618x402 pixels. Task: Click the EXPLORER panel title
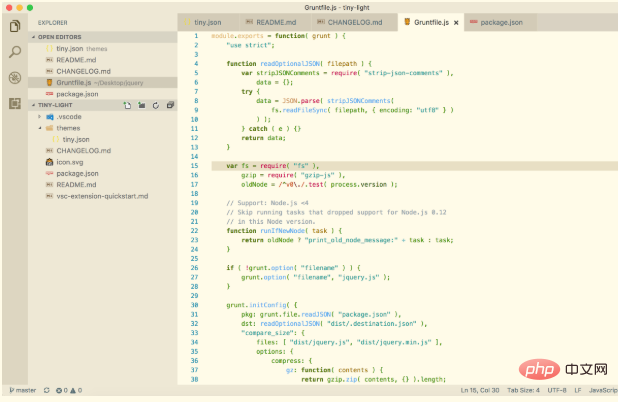[53, 23]
